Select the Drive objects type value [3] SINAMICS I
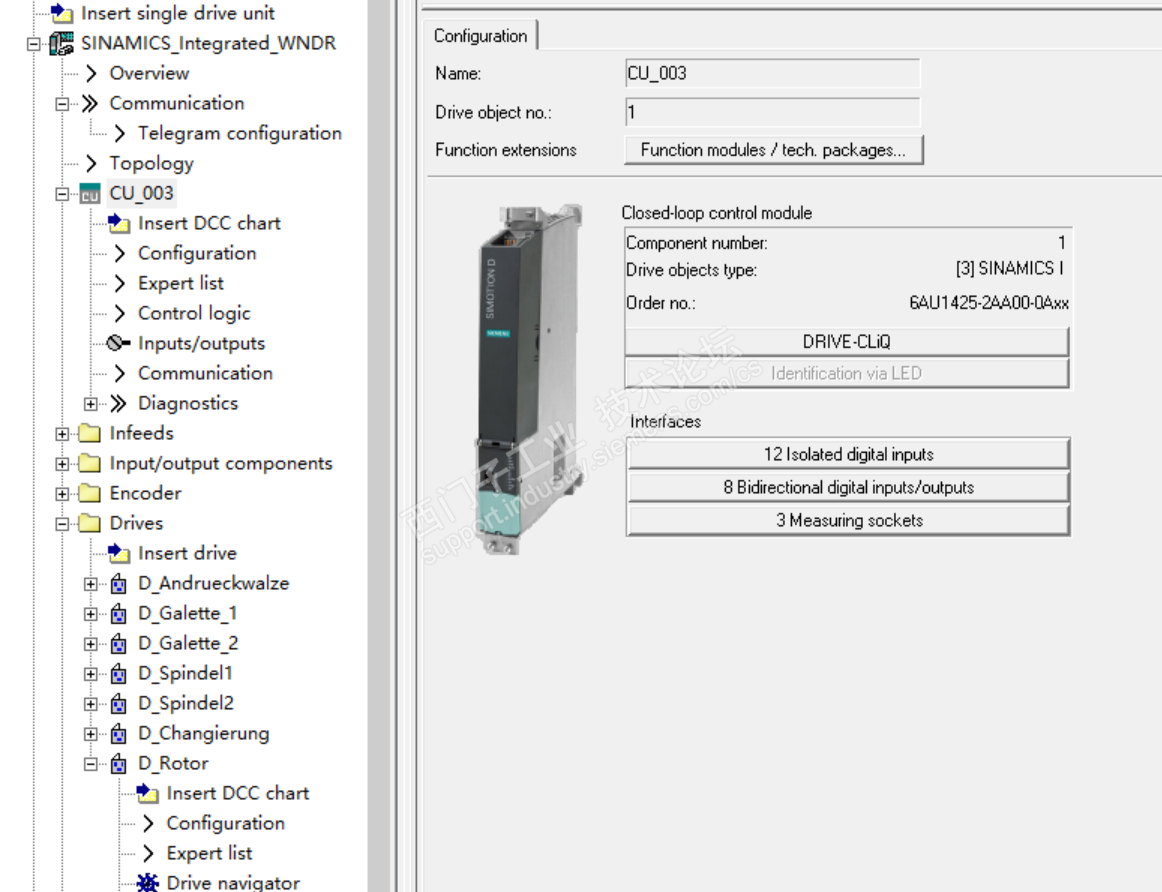 click(1009, 268)
